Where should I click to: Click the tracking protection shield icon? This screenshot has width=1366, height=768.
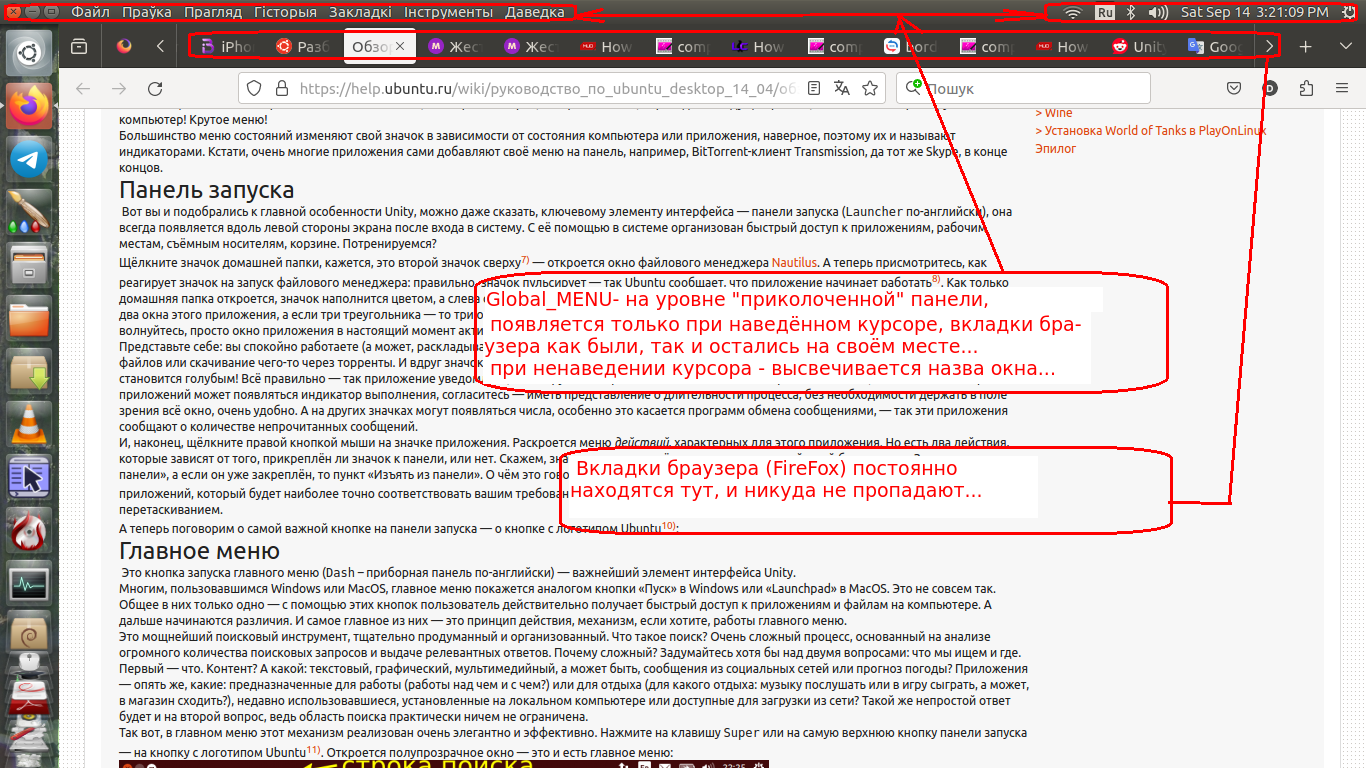pyautogui.click(x=253, y=88)
